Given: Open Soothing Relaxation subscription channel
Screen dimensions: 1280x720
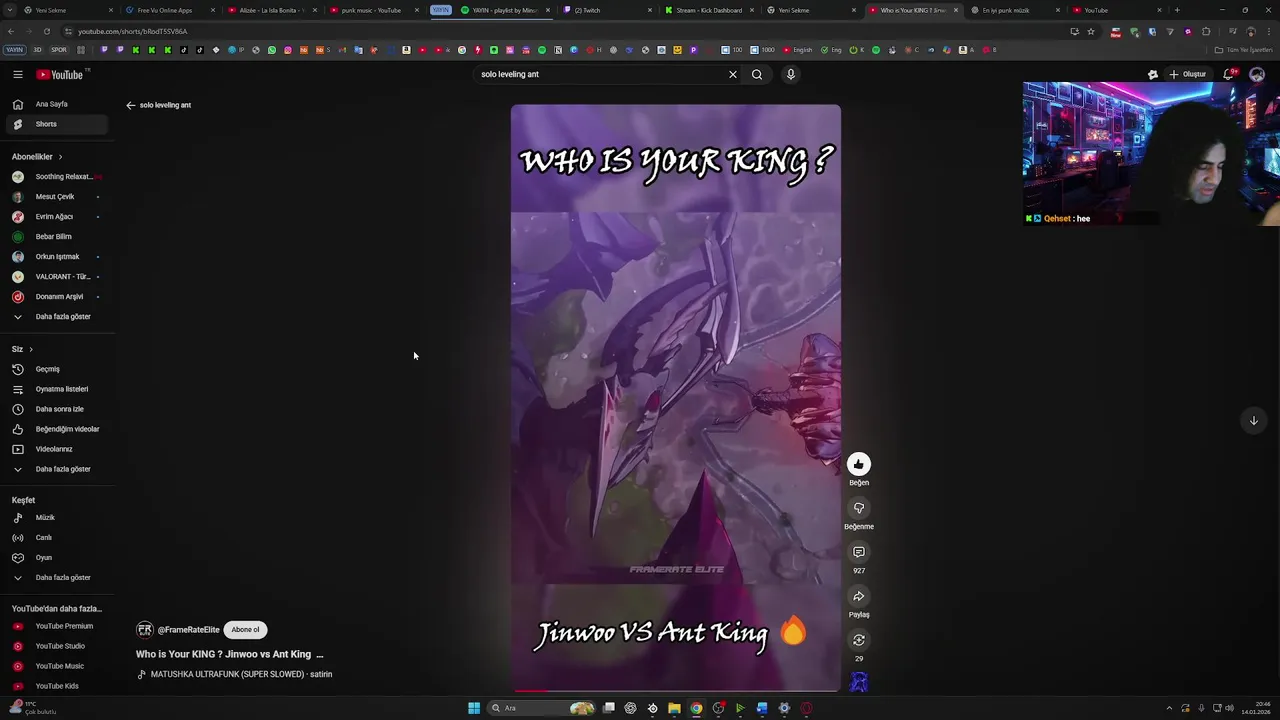Looking at the screenshot, I should pyautogui.click(x=55, y=177).
